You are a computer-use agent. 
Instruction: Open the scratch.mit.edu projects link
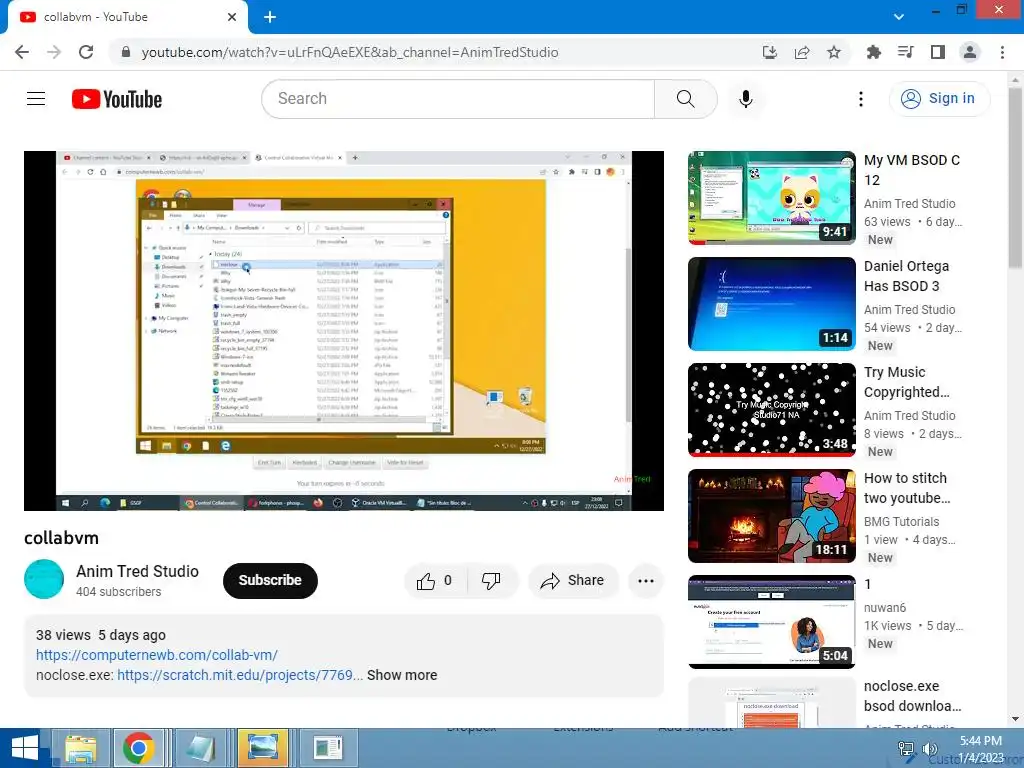(x=240, y=675)
